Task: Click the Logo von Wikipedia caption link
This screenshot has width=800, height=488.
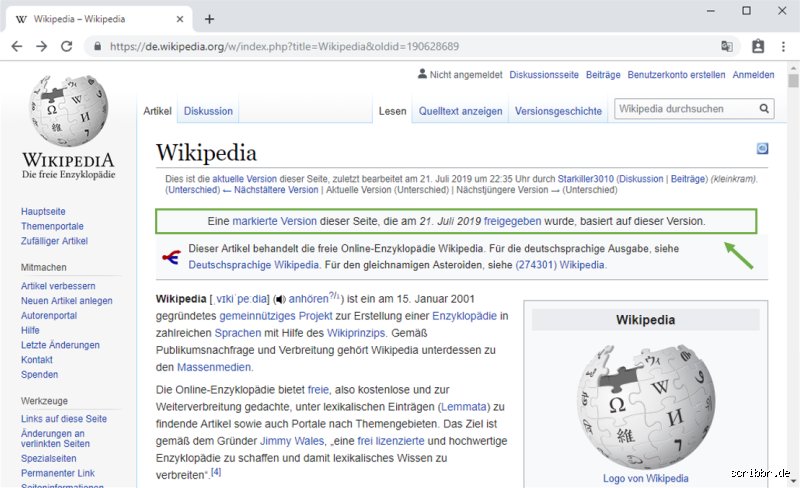Action: pyautogui.click(x=645, y=478)
